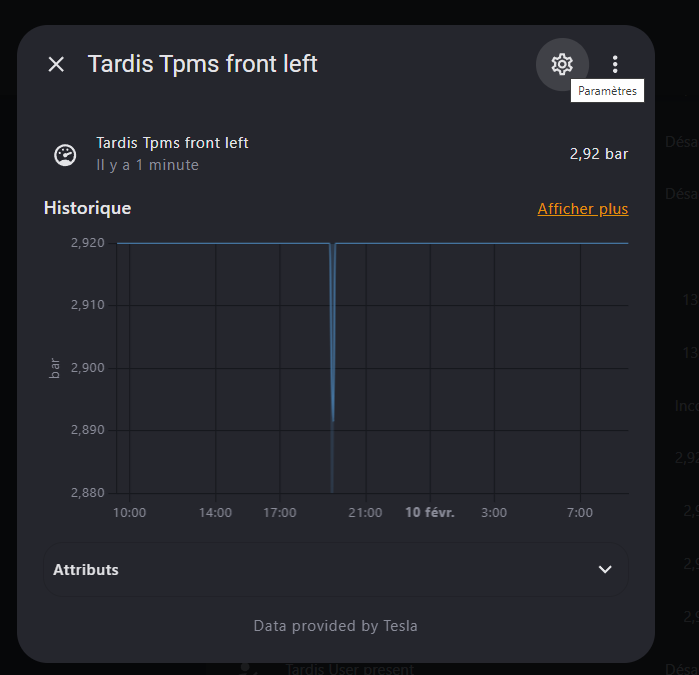The height and width of the screenshot is (675, 699).
Task: Click the "bar" unit label on y-axis
Action: click(x=55, y=367)
